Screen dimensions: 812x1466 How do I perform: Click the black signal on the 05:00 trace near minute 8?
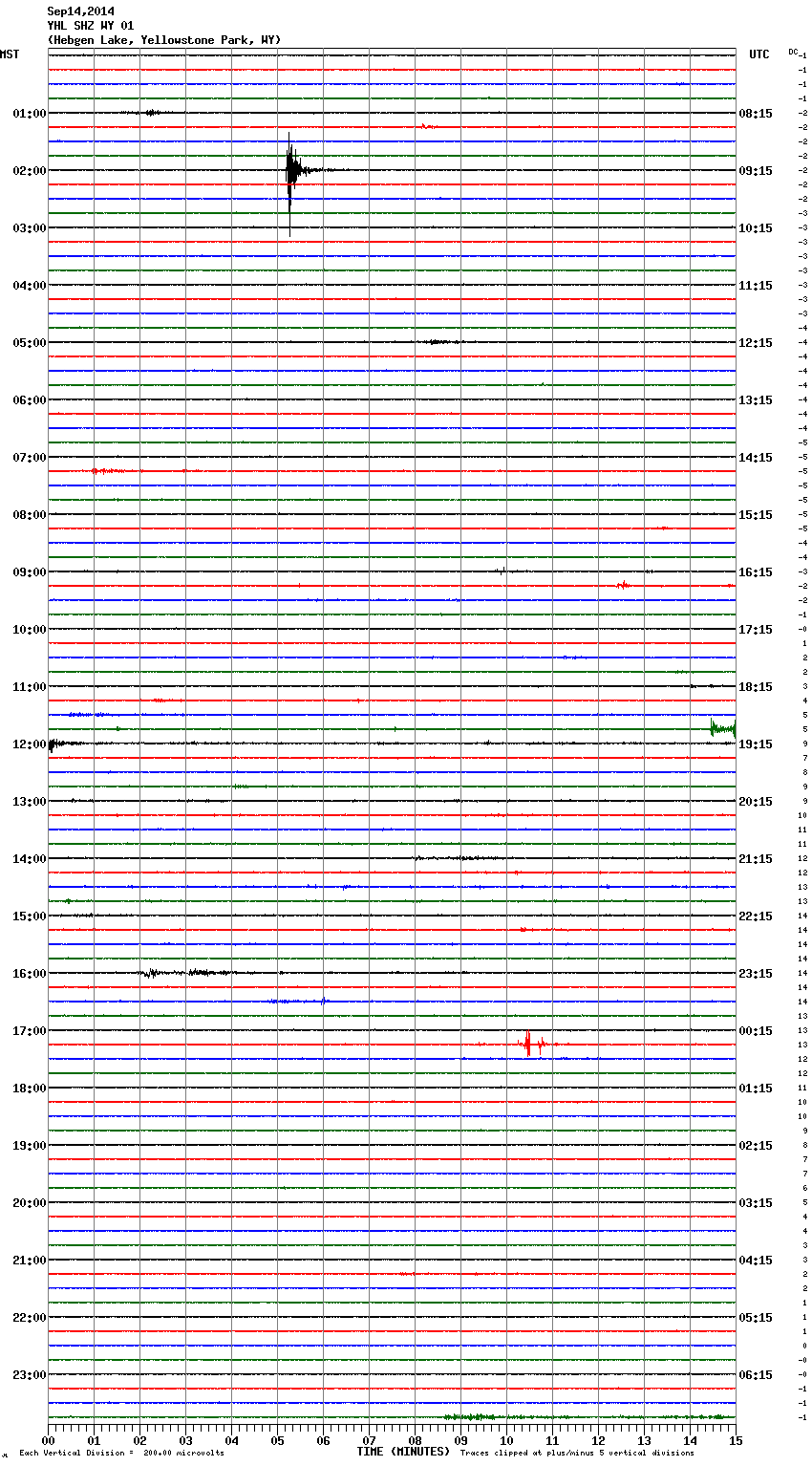pyautogui.click(x=441, y=342)
